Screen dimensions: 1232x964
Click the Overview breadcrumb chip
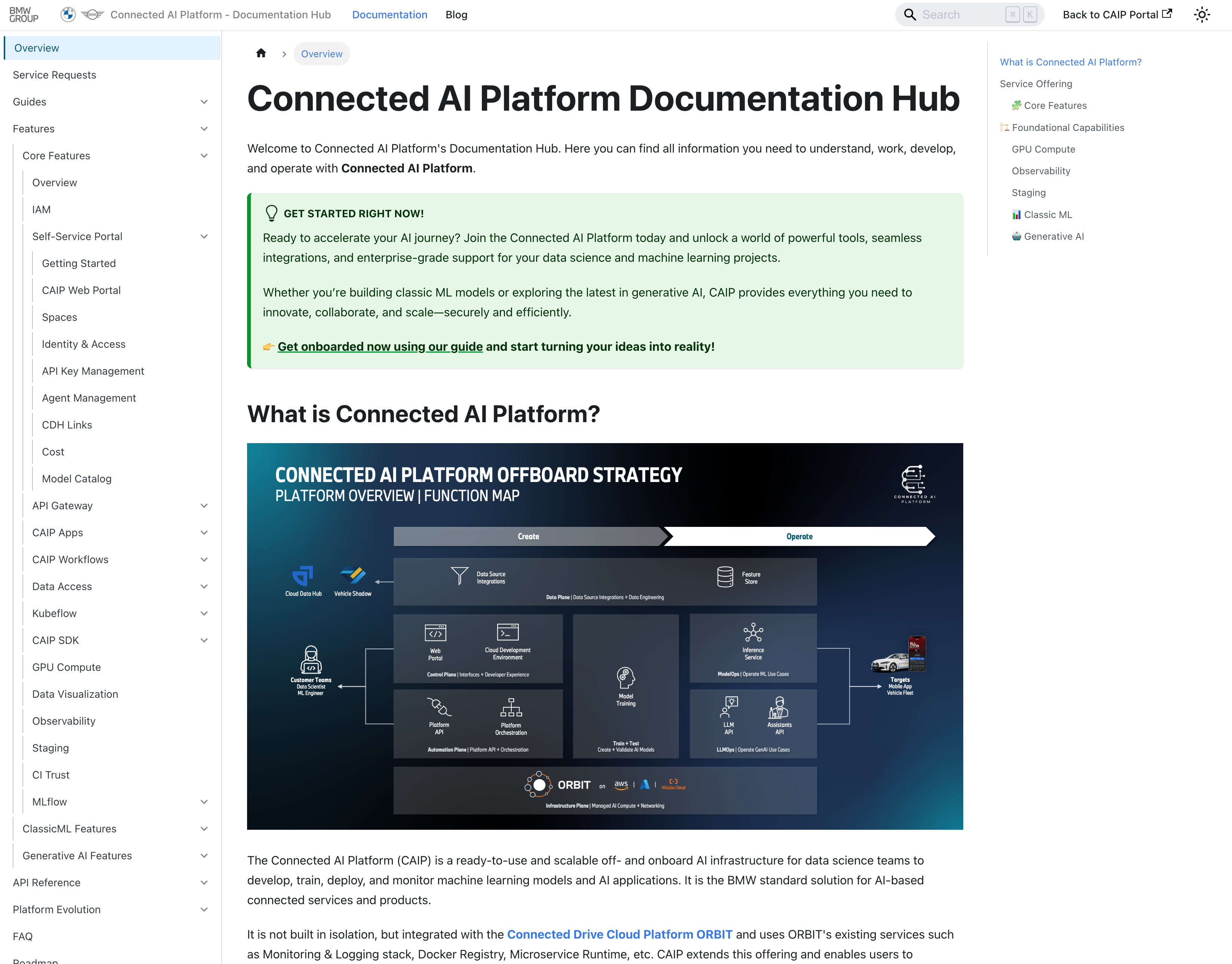321,53
